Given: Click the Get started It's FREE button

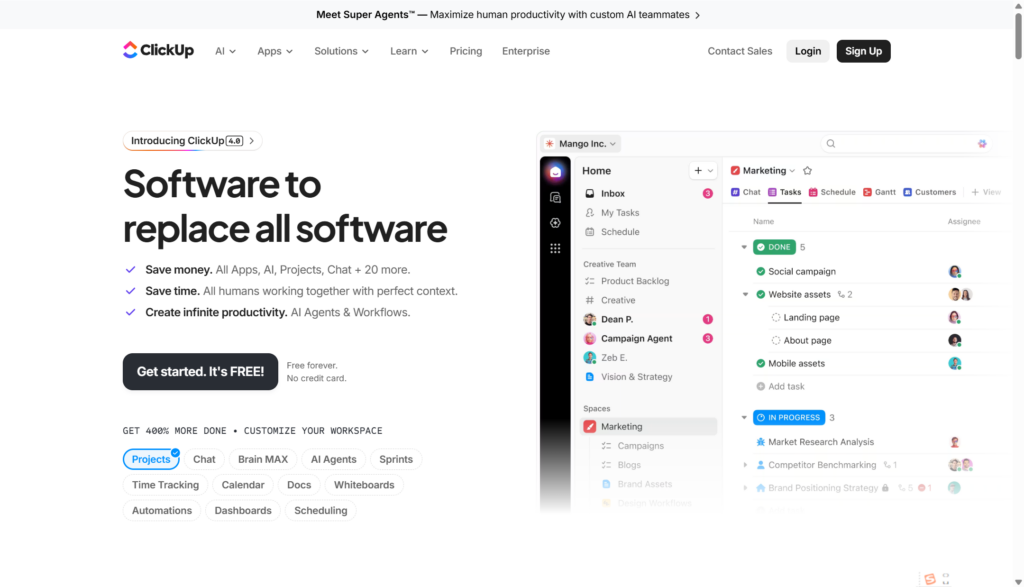Looking at the screenshot, I should [200, 371].
